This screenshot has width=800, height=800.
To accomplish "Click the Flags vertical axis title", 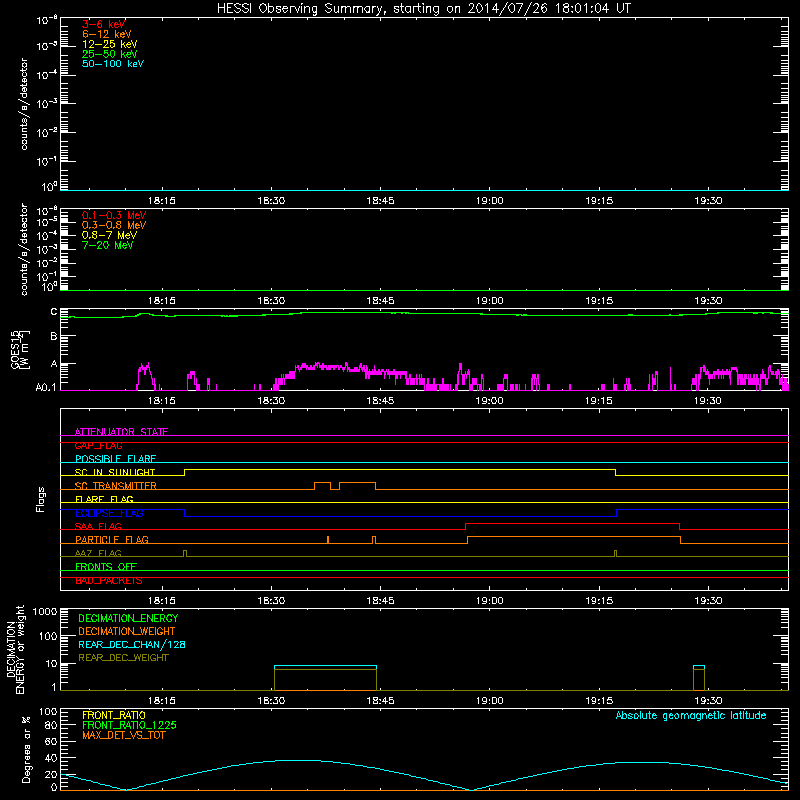I will [x=41, y=499].
